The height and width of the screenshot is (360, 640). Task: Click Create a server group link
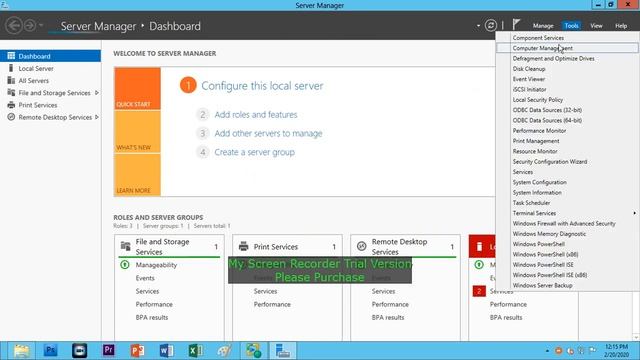coord(254,152)
